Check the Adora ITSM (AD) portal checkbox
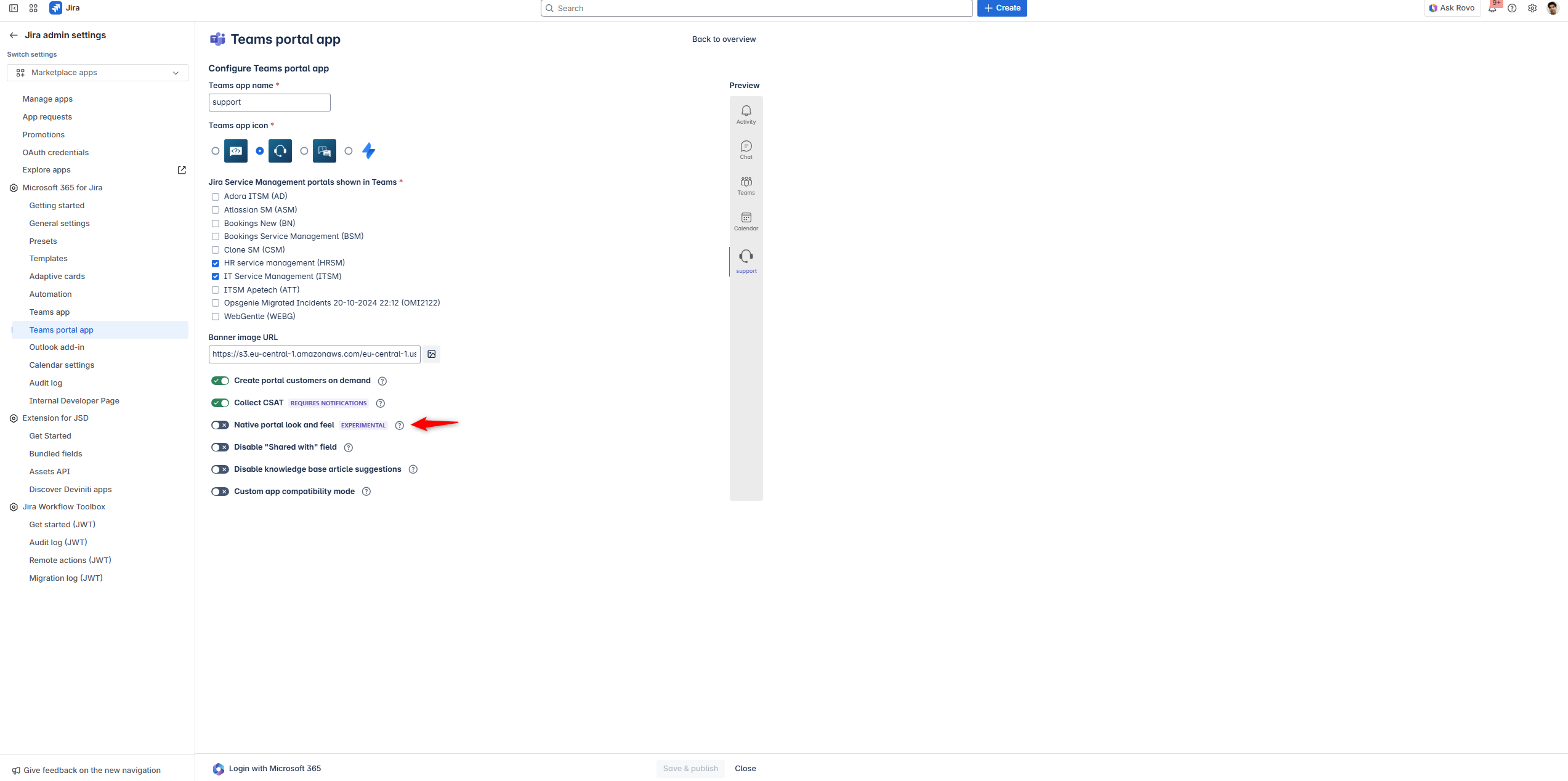The image size is (1568, 781). coord(216,197)
